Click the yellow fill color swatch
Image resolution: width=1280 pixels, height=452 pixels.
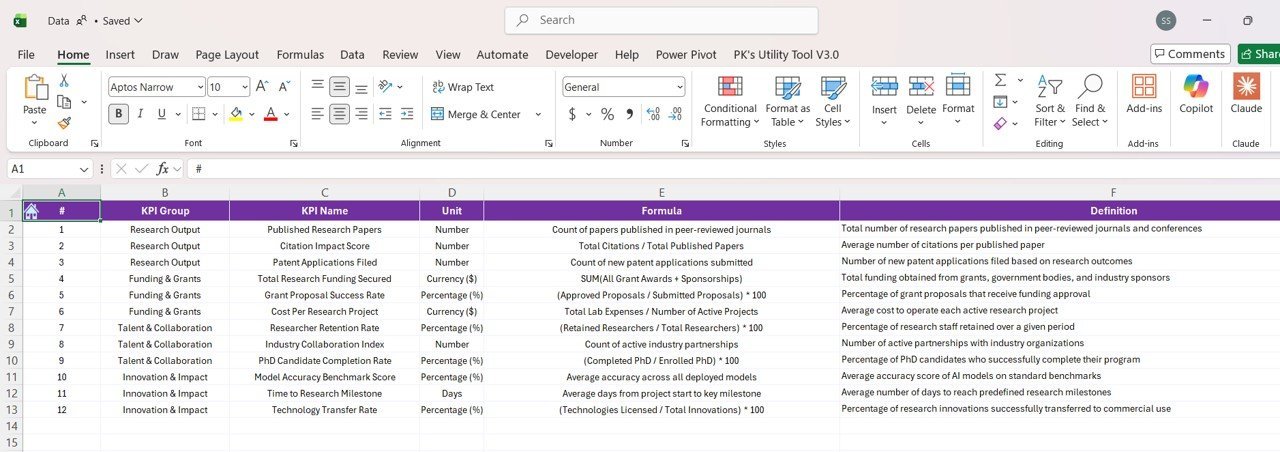tap(235, 114)
